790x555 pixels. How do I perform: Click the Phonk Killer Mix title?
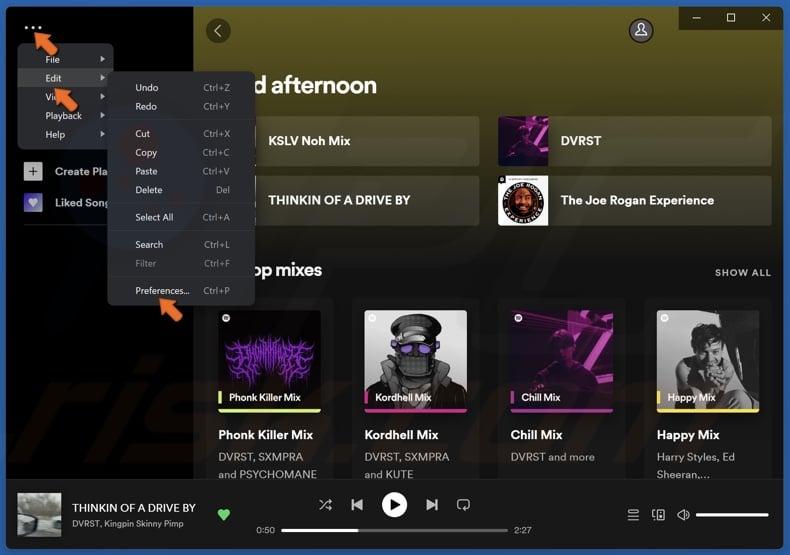click(266, 435)
